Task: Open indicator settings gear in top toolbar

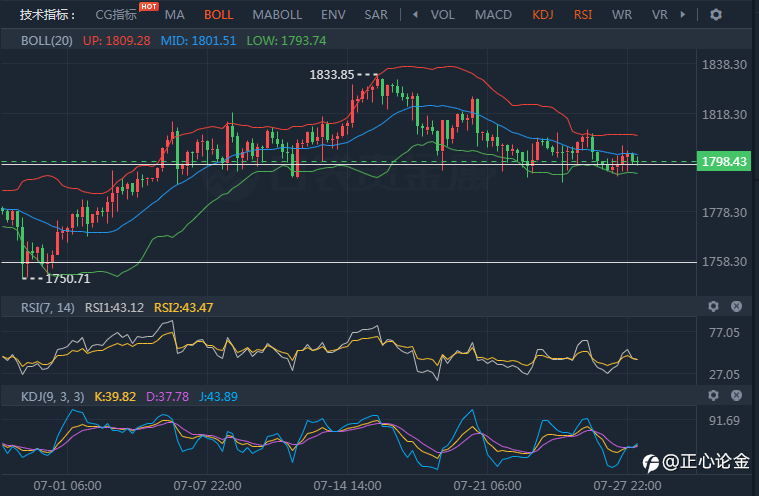Action: (x=716, y=15)
